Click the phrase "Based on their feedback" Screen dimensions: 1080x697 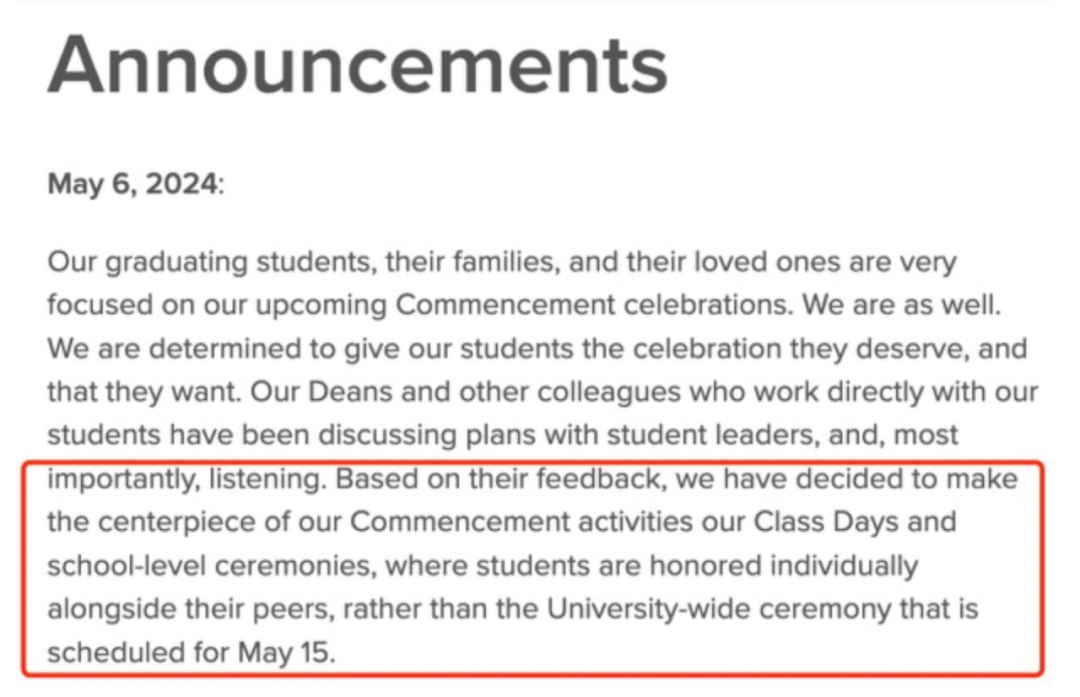(501, 479)
